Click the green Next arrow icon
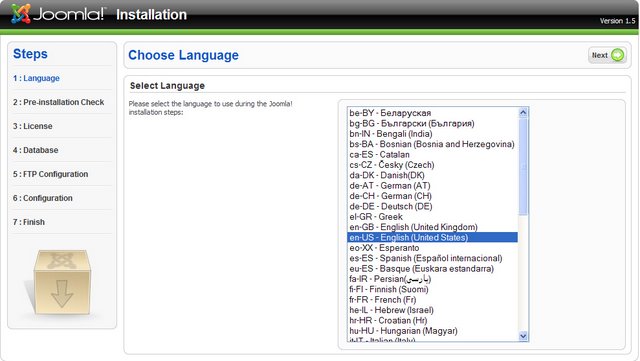 tap(618, 55)
